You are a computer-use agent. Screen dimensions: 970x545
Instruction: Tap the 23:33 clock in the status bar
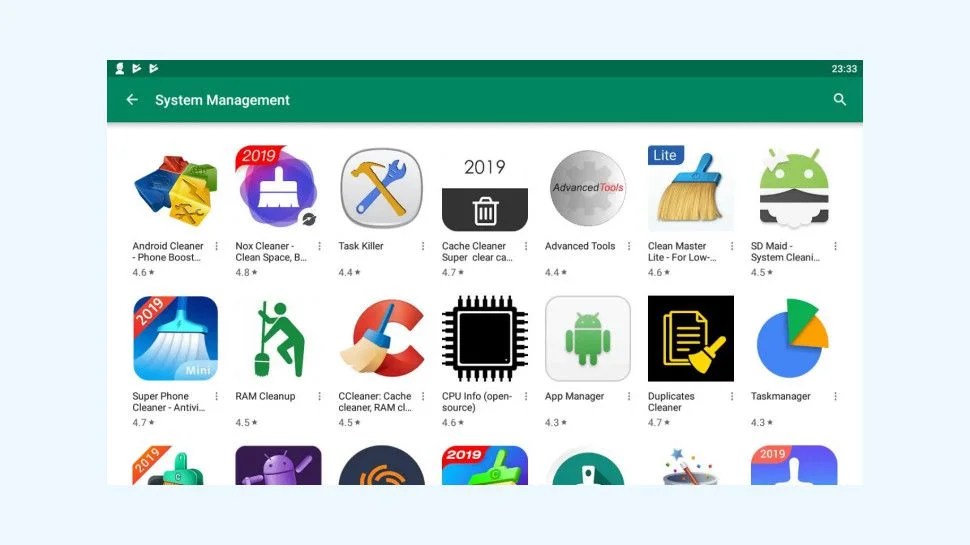[x=844, y=69]
